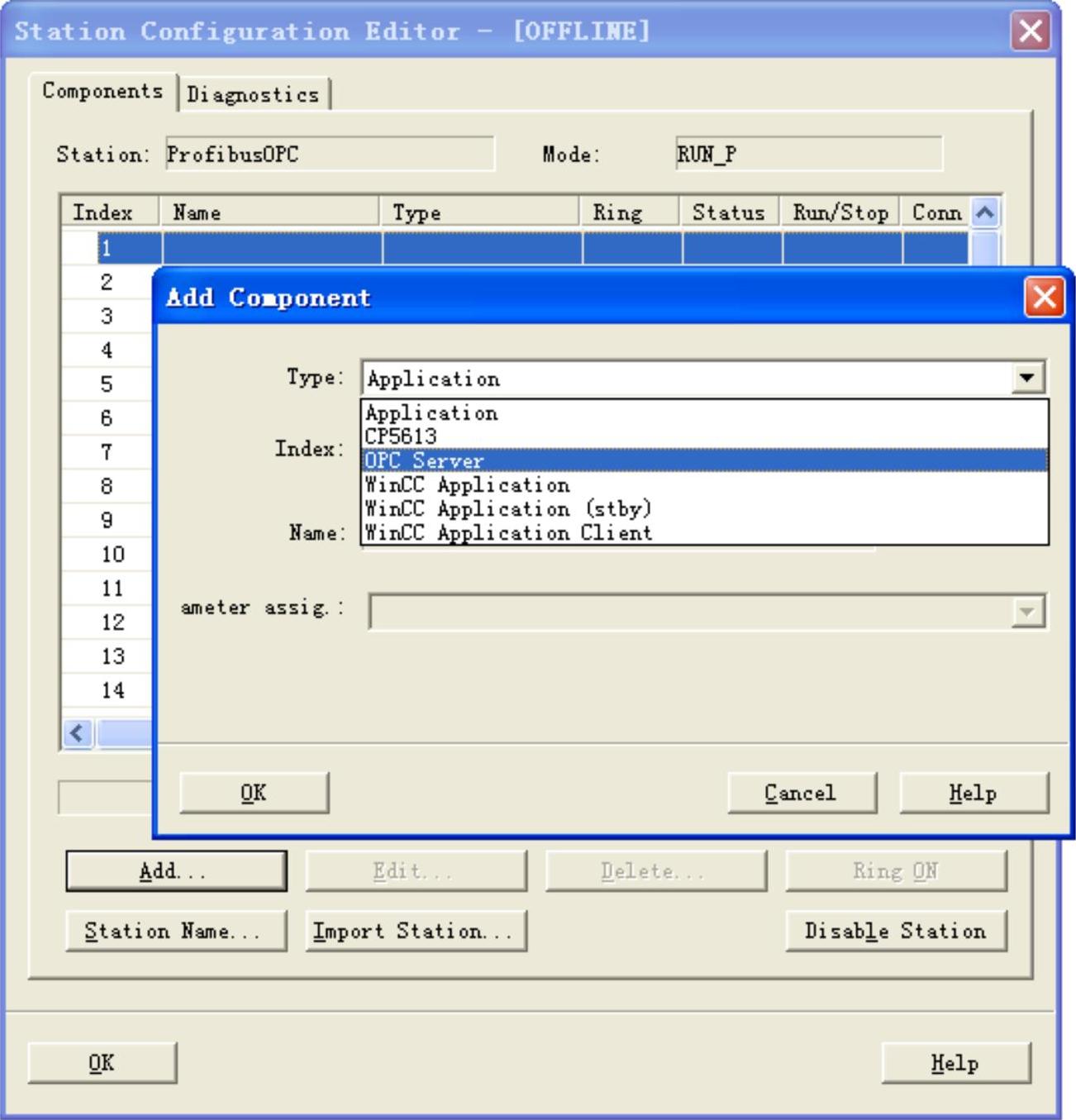Screen dimensions: 1076x1120
Task: Select index row 7 in the table
Action: [107, 452]
